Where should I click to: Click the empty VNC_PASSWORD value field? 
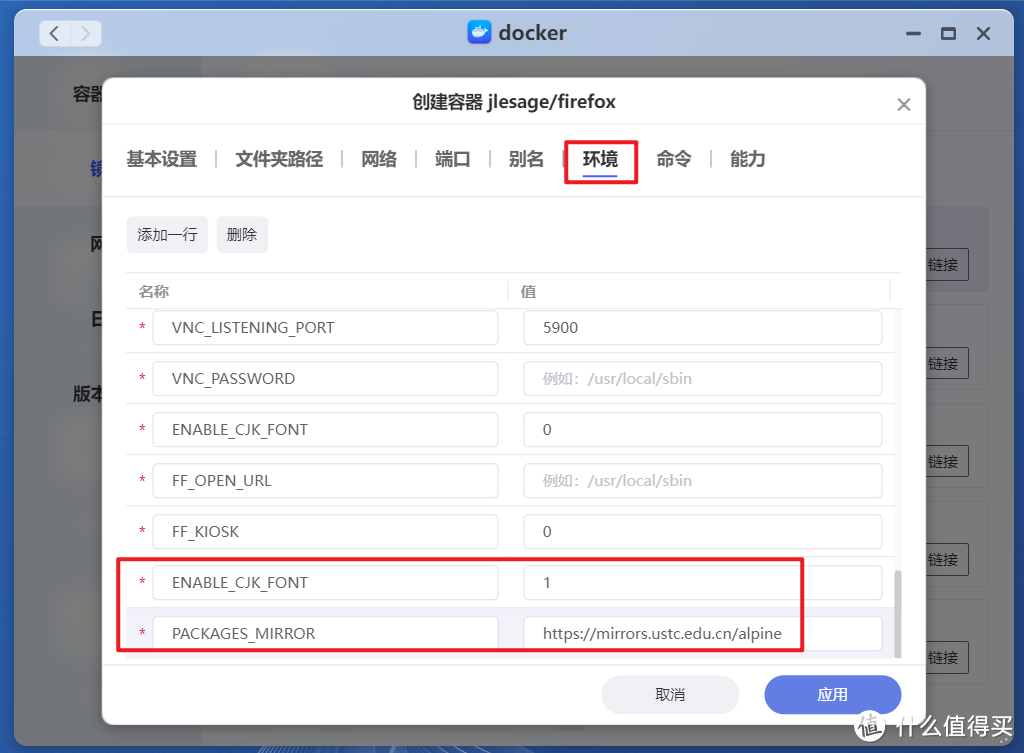click(x=703, y=379)
